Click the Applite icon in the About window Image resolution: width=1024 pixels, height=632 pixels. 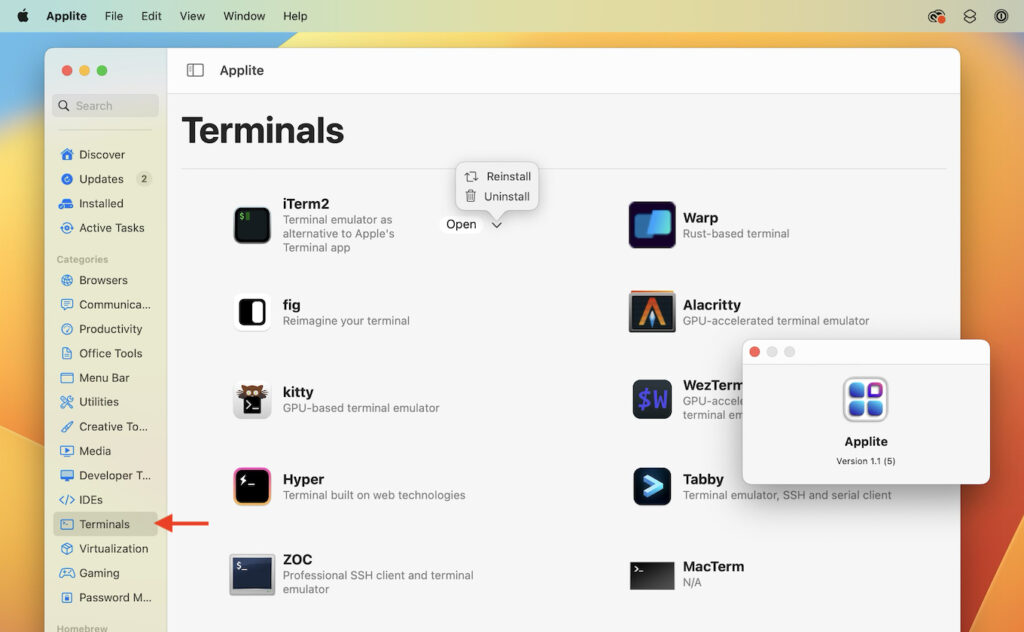pyautogui.click(x=865, y=398)
